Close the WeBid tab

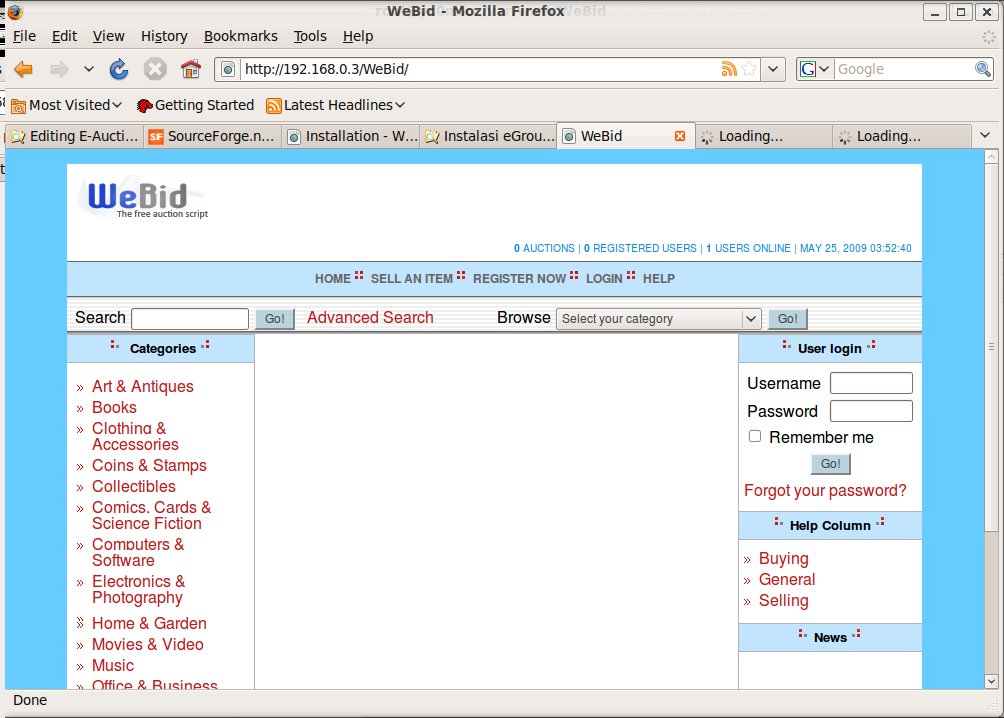tap(680, 136)
